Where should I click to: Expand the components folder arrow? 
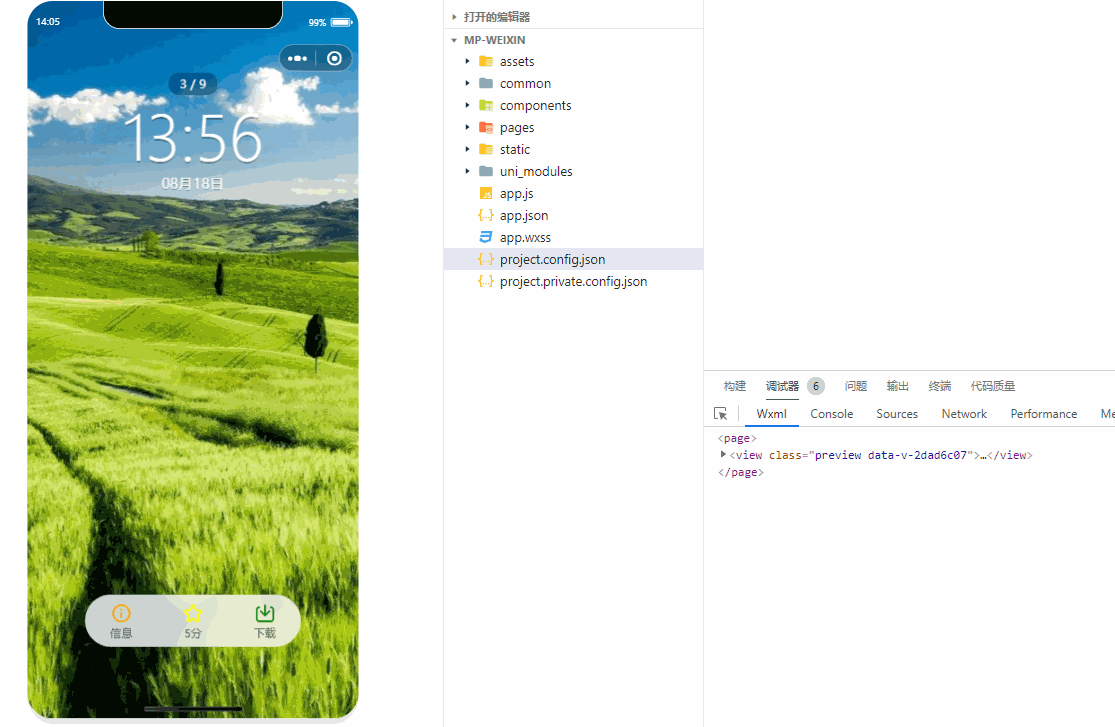[467, 105]
